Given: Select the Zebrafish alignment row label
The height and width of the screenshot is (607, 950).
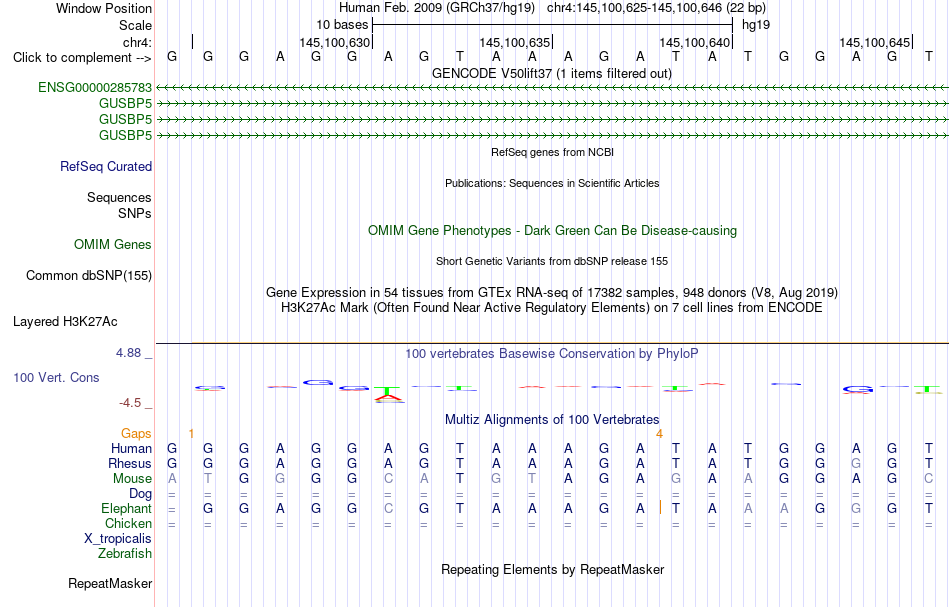Looking at the screenshot, I should point(125,554).
